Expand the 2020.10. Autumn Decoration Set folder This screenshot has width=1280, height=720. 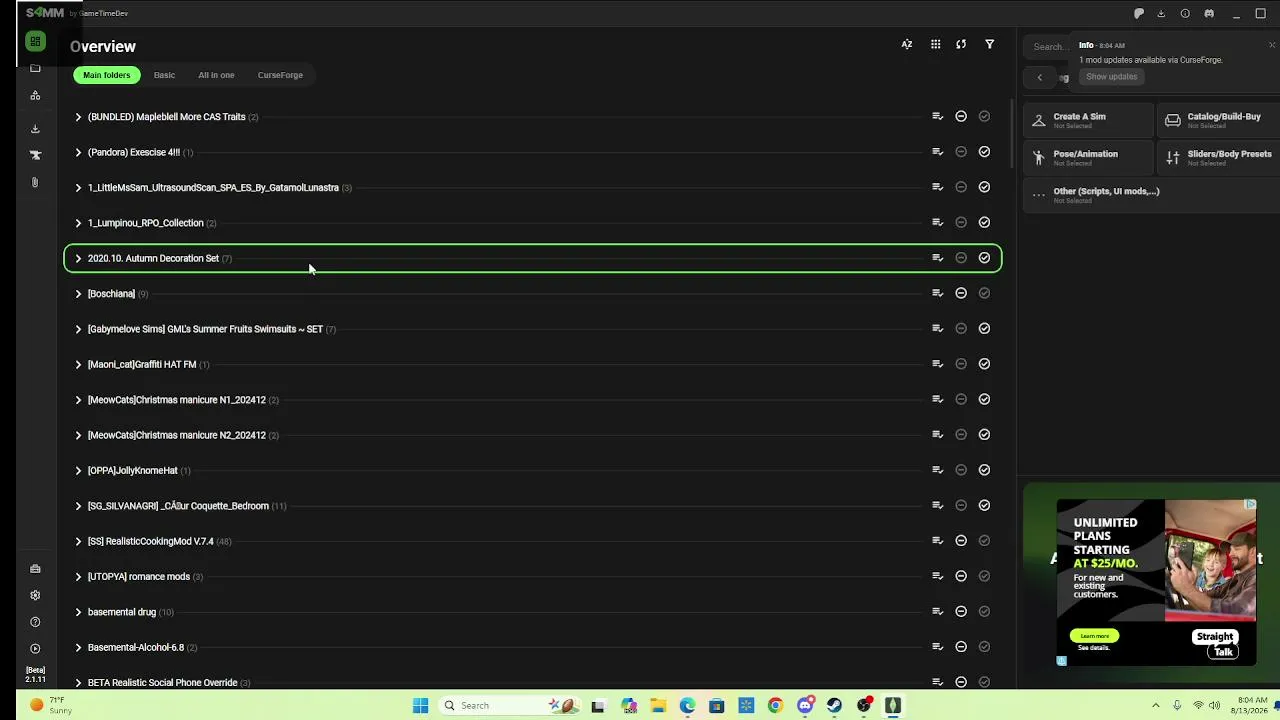coord(78,258)
